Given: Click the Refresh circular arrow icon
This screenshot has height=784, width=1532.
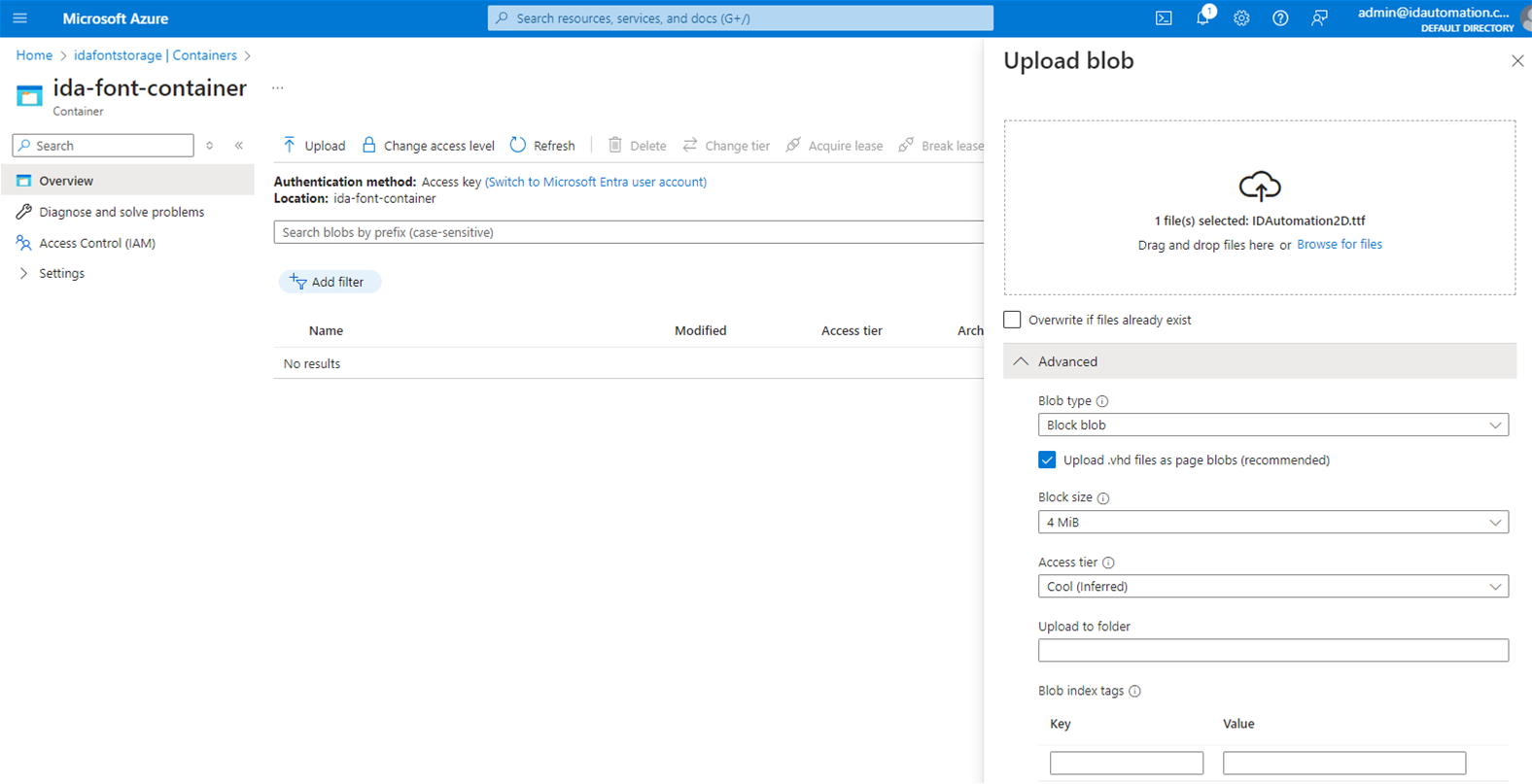Looking at the screenshot, I should (518, 145).
